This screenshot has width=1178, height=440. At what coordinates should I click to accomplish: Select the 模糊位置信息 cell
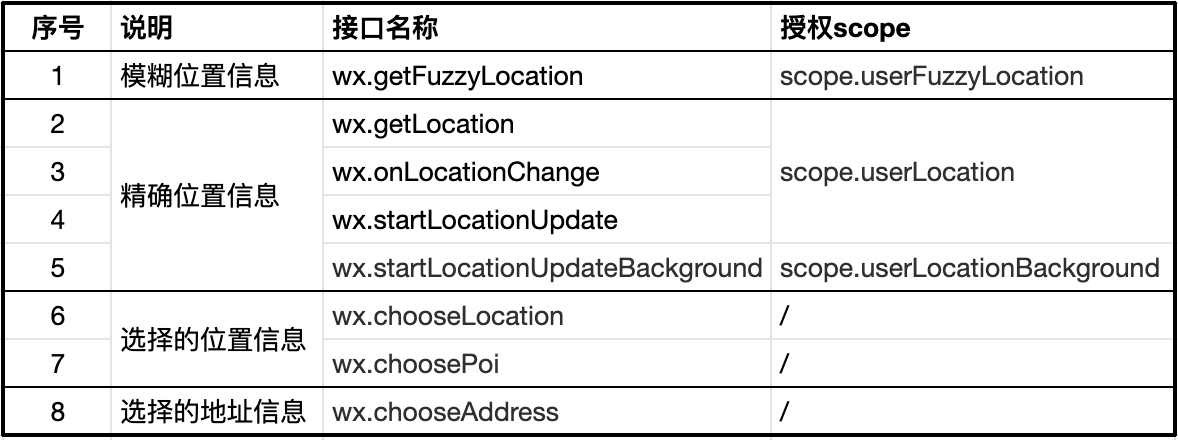coord(200,76)
